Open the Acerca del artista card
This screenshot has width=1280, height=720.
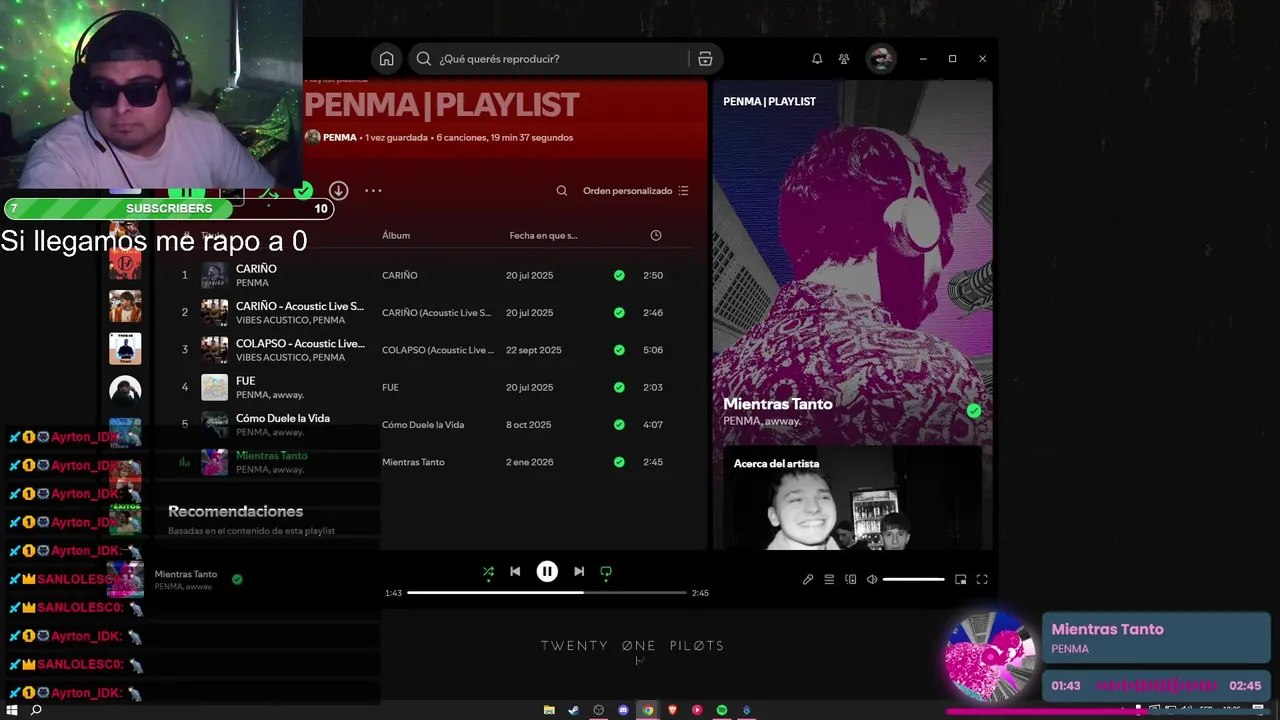853,498
